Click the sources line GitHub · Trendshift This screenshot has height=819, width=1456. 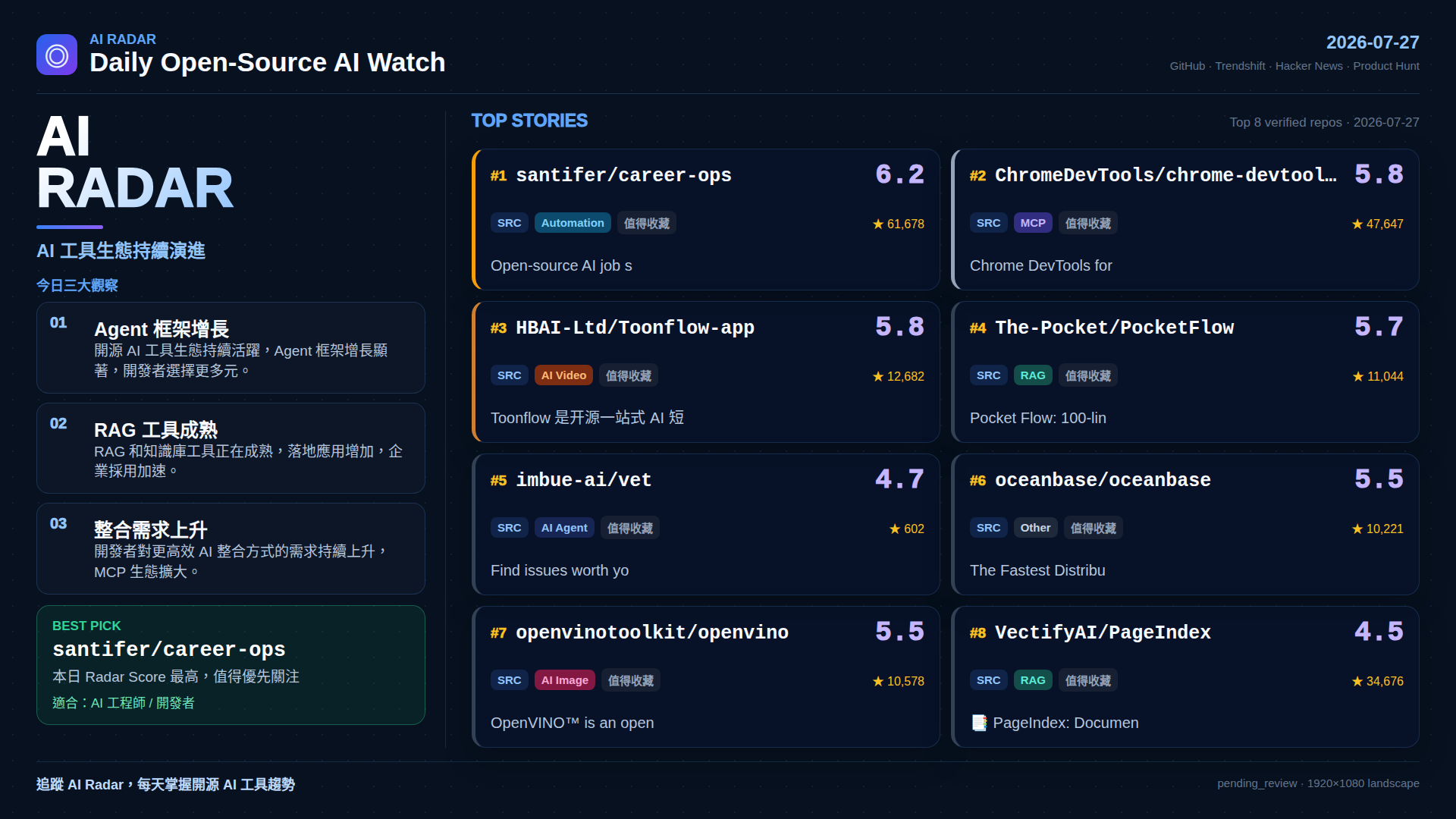[x=1294, y=66]
